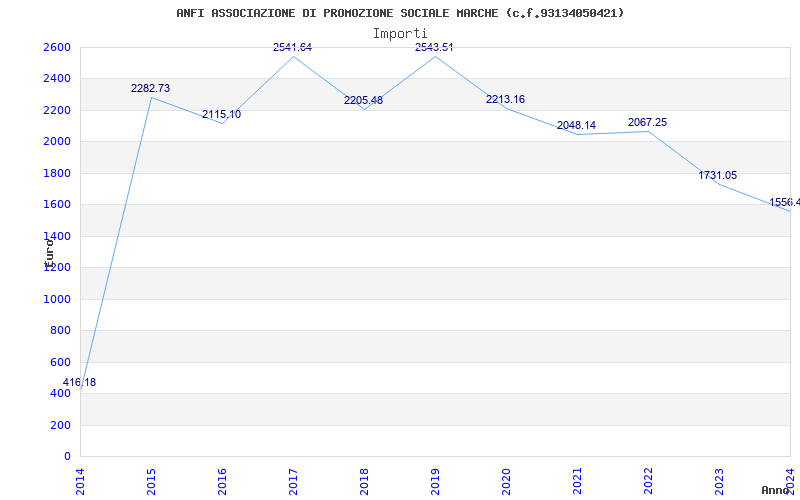Click x-axis year 2021
The image size is (800, 500).
pyautogui.click(x=577, y=482)
